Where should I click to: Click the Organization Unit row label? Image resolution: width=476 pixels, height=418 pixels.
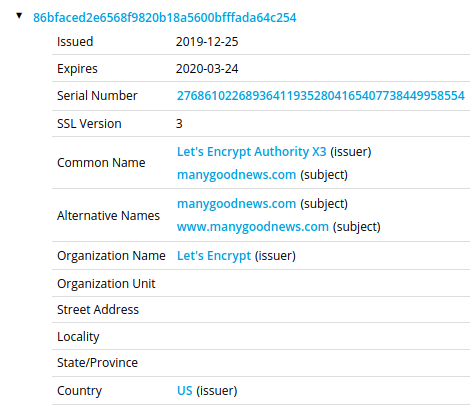pos(106,284)
